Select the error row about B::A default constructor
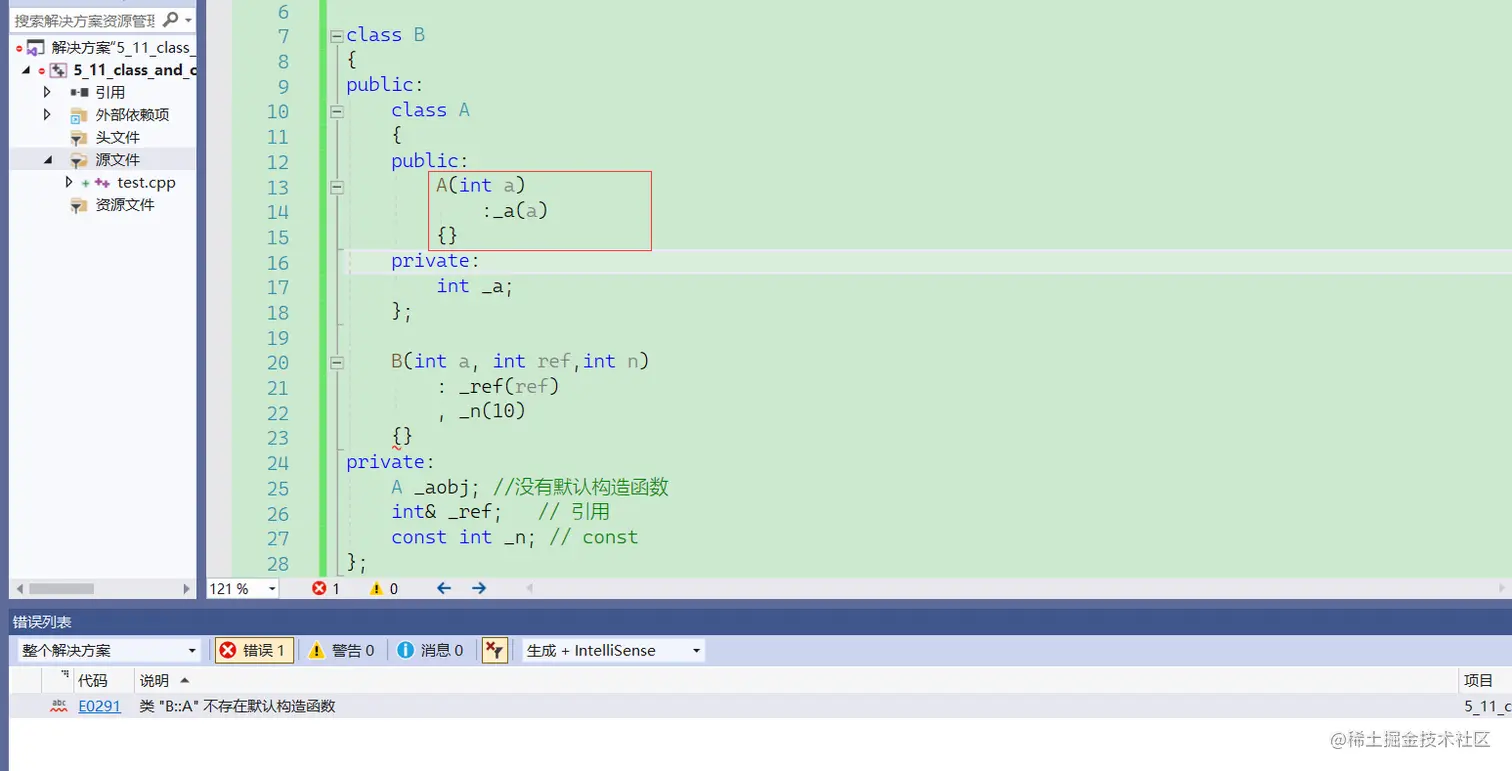1512x771 pixels. click(x=760, y=706)
